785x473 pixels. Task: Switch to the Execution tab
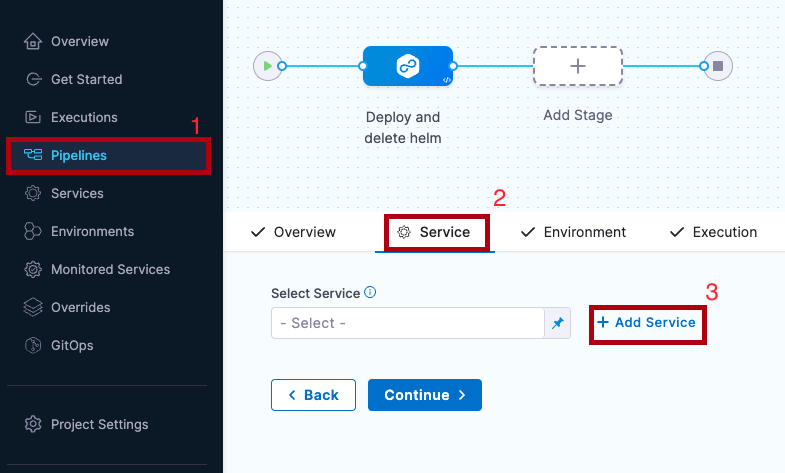tap(714, 232)
